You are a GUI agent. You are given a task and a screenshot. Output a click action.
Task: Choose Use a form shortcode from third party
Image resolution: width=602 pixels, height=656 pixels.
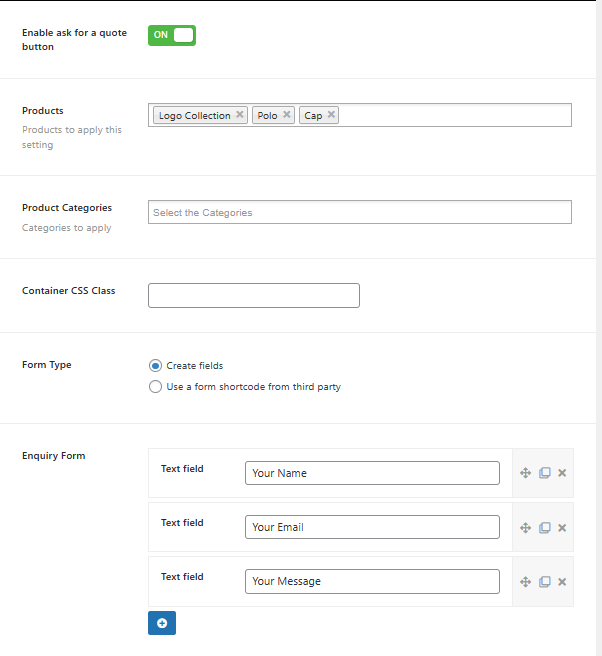pyautogui.click(x=155, y=386)
